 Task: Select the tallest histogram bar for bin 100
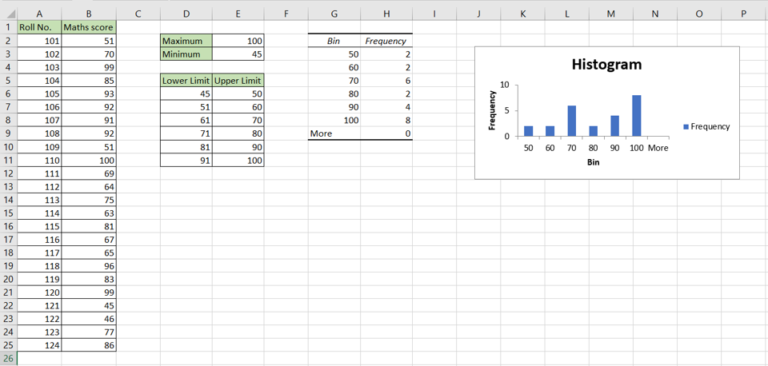click(637, 116)
